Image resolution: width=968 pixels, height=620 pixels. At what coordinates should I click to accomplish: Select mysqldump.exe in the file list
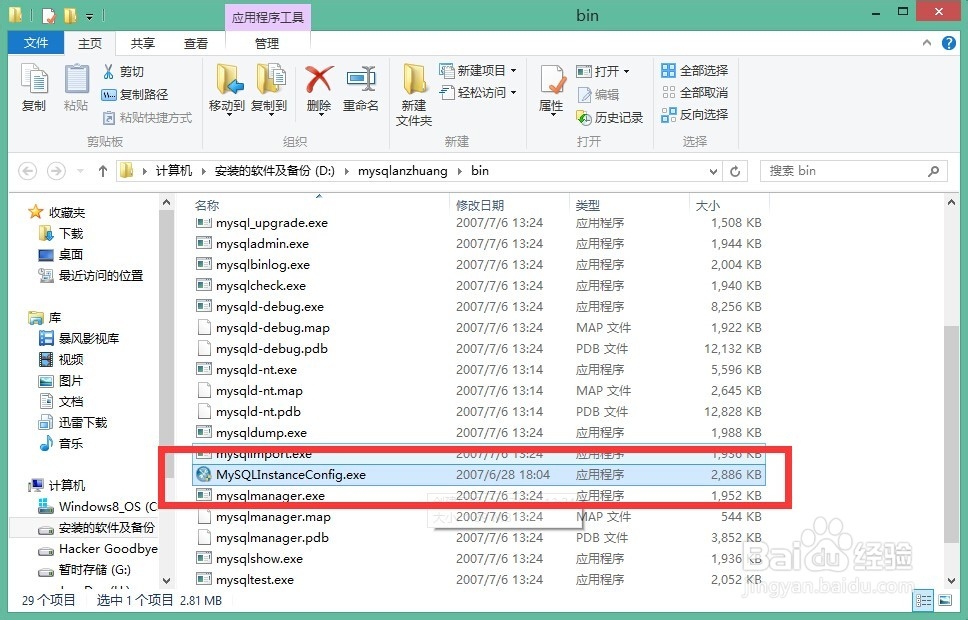(x=478, y=433)
